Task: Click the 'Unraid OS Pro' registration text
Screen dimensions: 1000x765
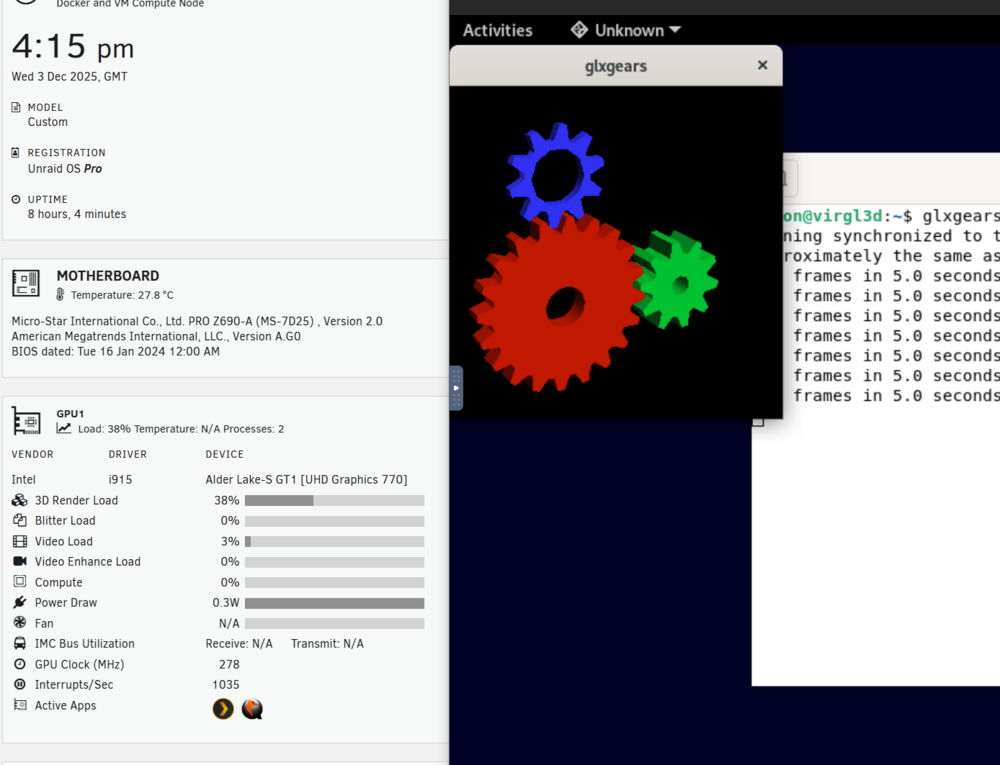Action: tap(64, 168)
